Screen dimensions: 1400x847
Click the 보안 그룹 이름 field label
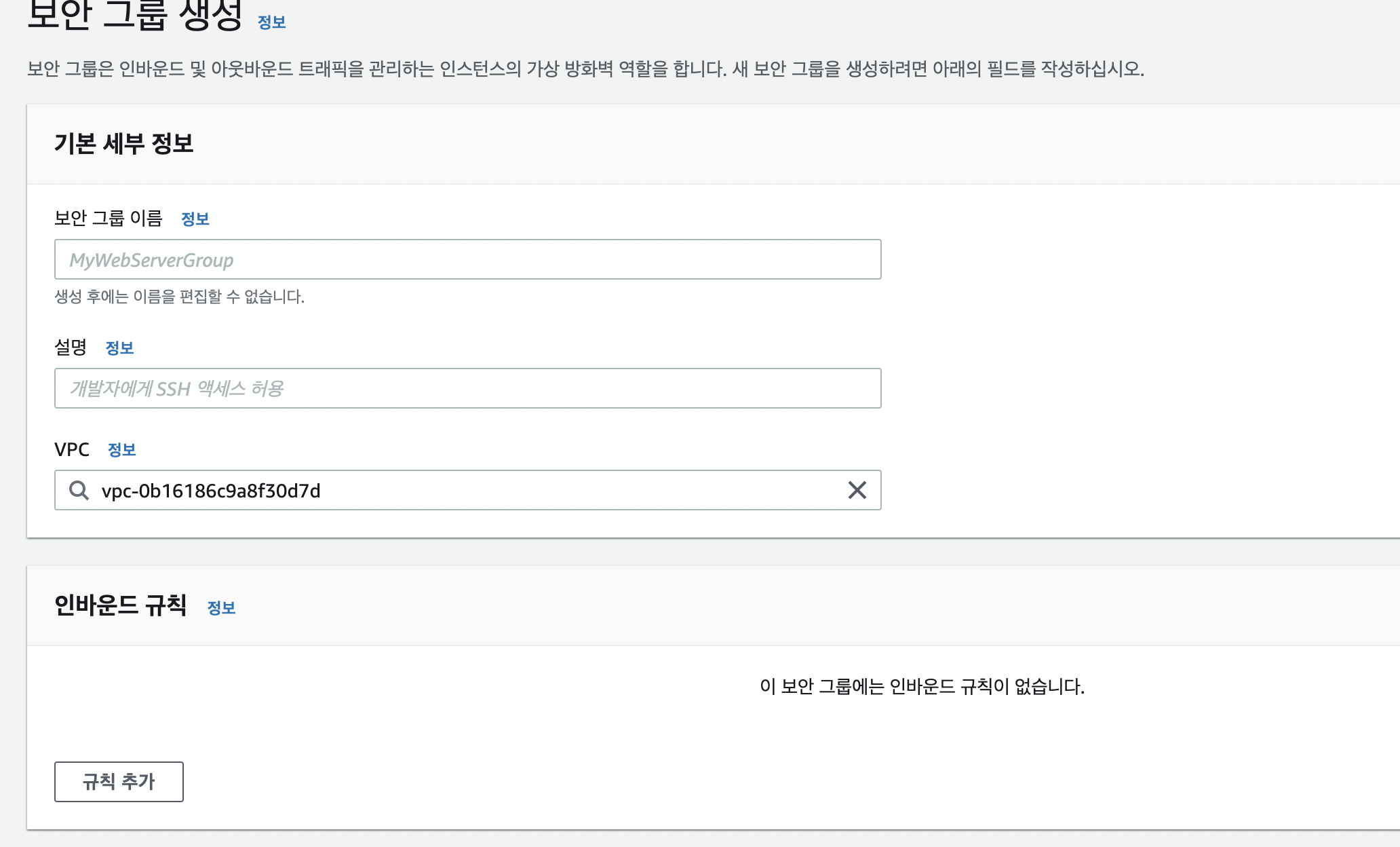coord(108,218)
